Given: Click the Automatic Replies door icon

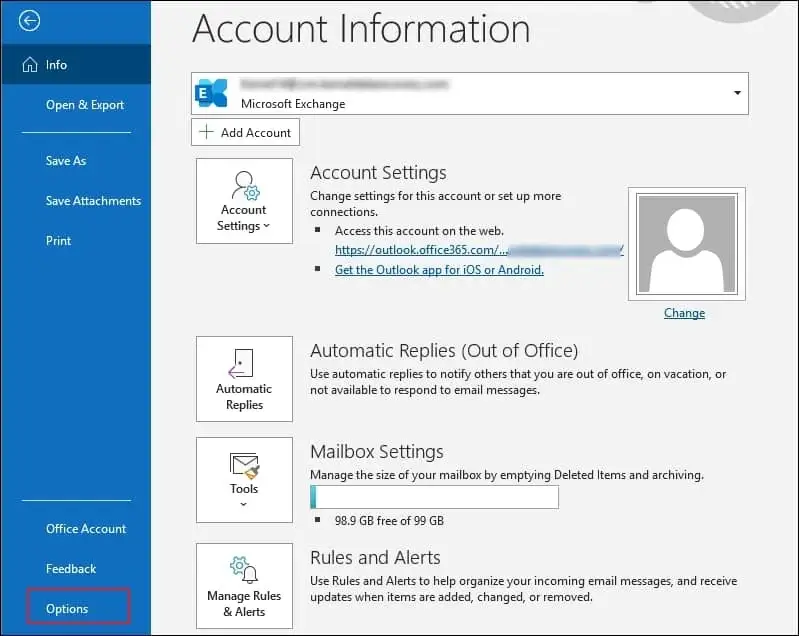Looking at the screenshot, I should tap(241, 363).
